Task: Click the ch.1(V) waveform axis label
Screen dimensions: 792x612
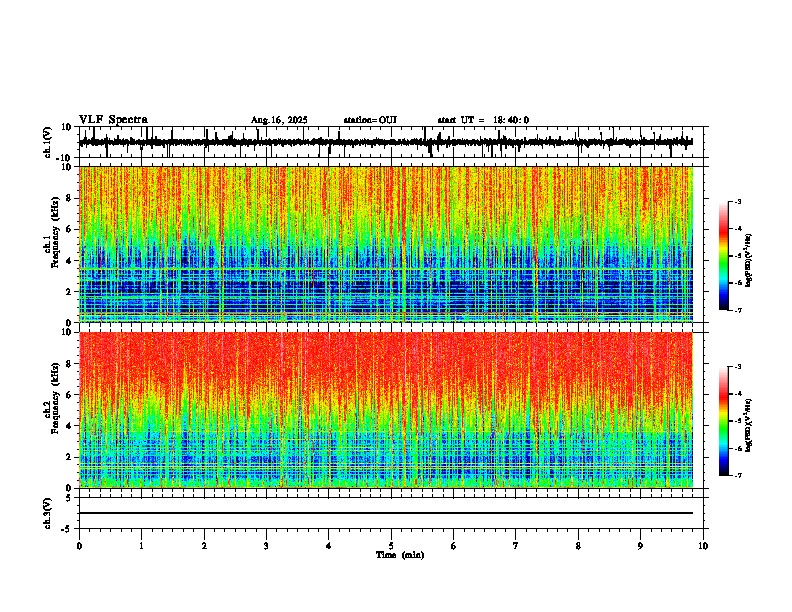Action: pos(47,142)
